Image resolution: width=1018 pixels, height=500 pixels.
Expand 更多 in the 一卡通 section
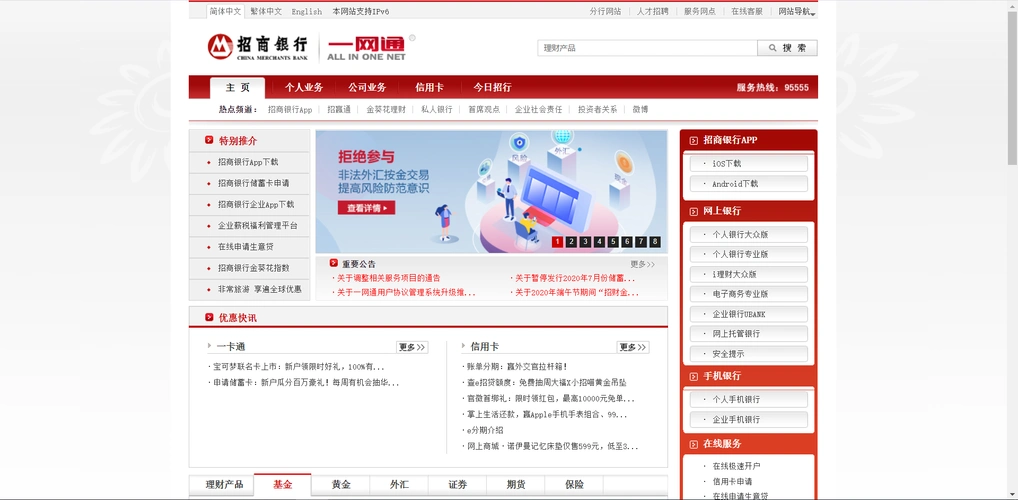coord(412,347)
